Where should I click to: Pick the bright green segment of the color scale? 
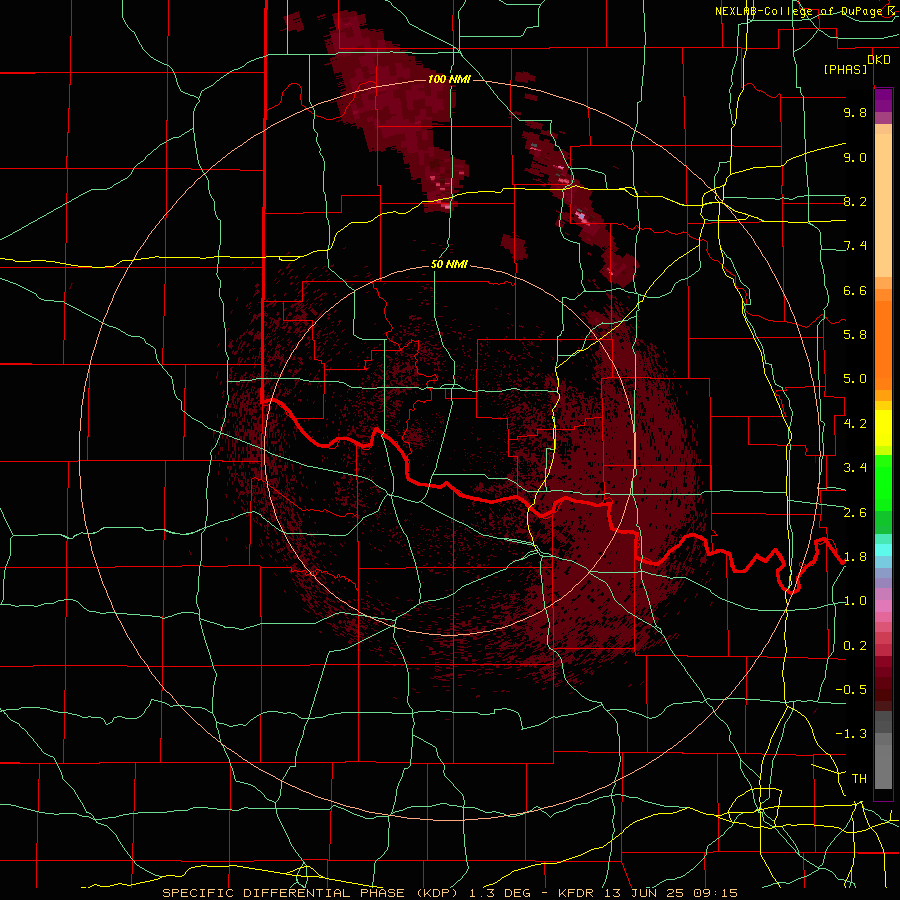pyautogui.click(x=883, y=483)
